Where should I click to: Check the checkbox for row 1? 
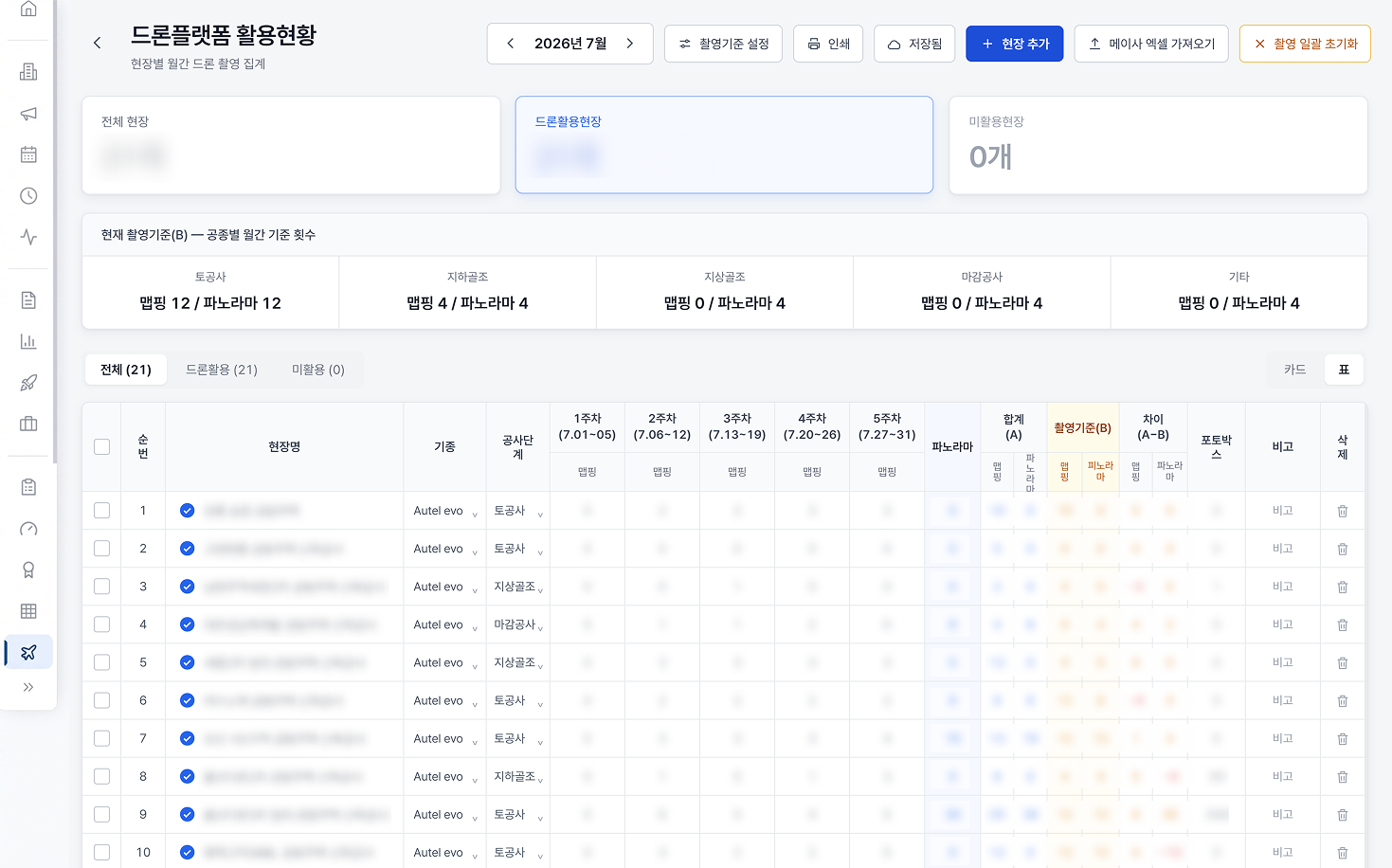(x=101, y=511)
